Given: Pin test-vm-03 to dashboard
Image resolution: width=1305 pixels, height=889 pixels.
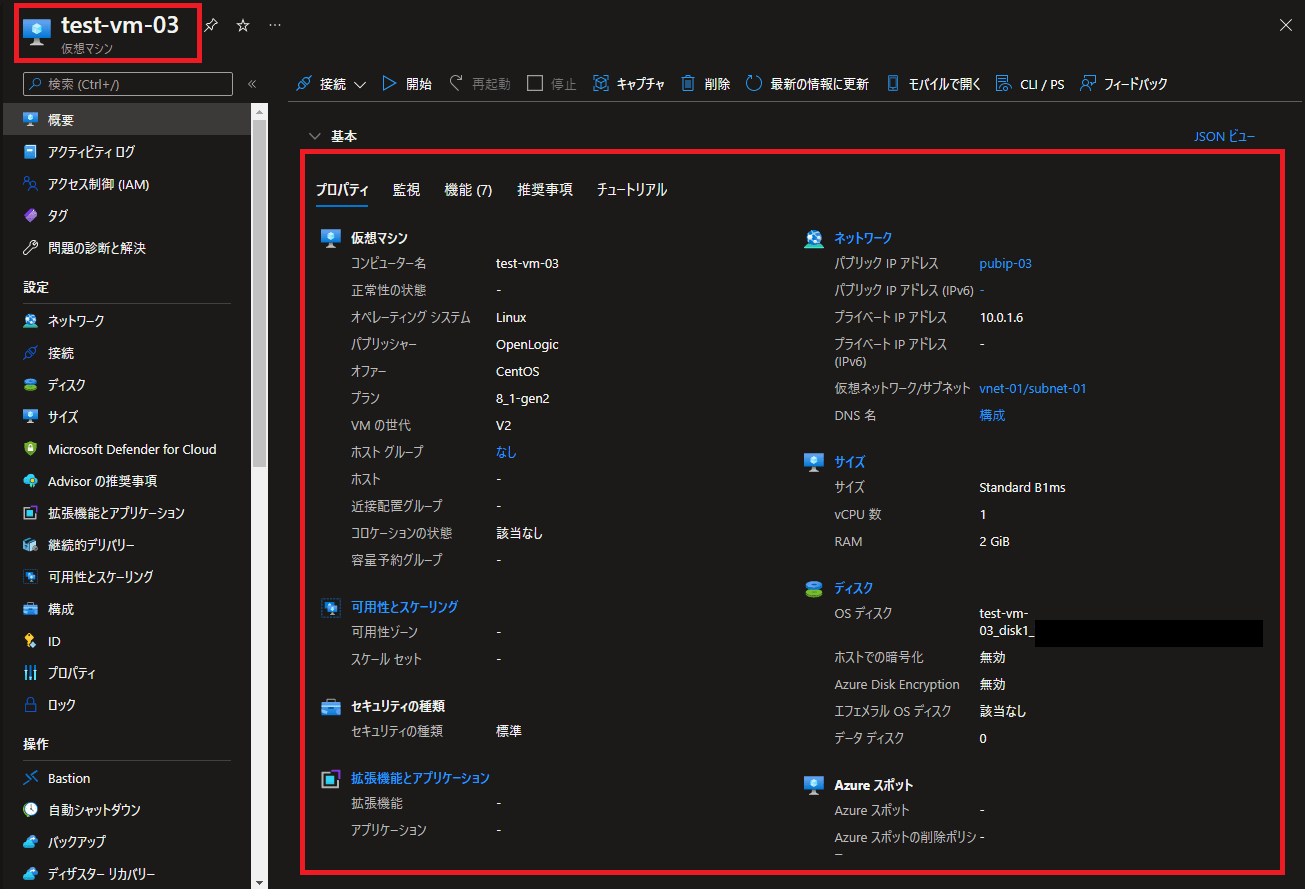Looking at the screenshot, I should coord(210,26).
